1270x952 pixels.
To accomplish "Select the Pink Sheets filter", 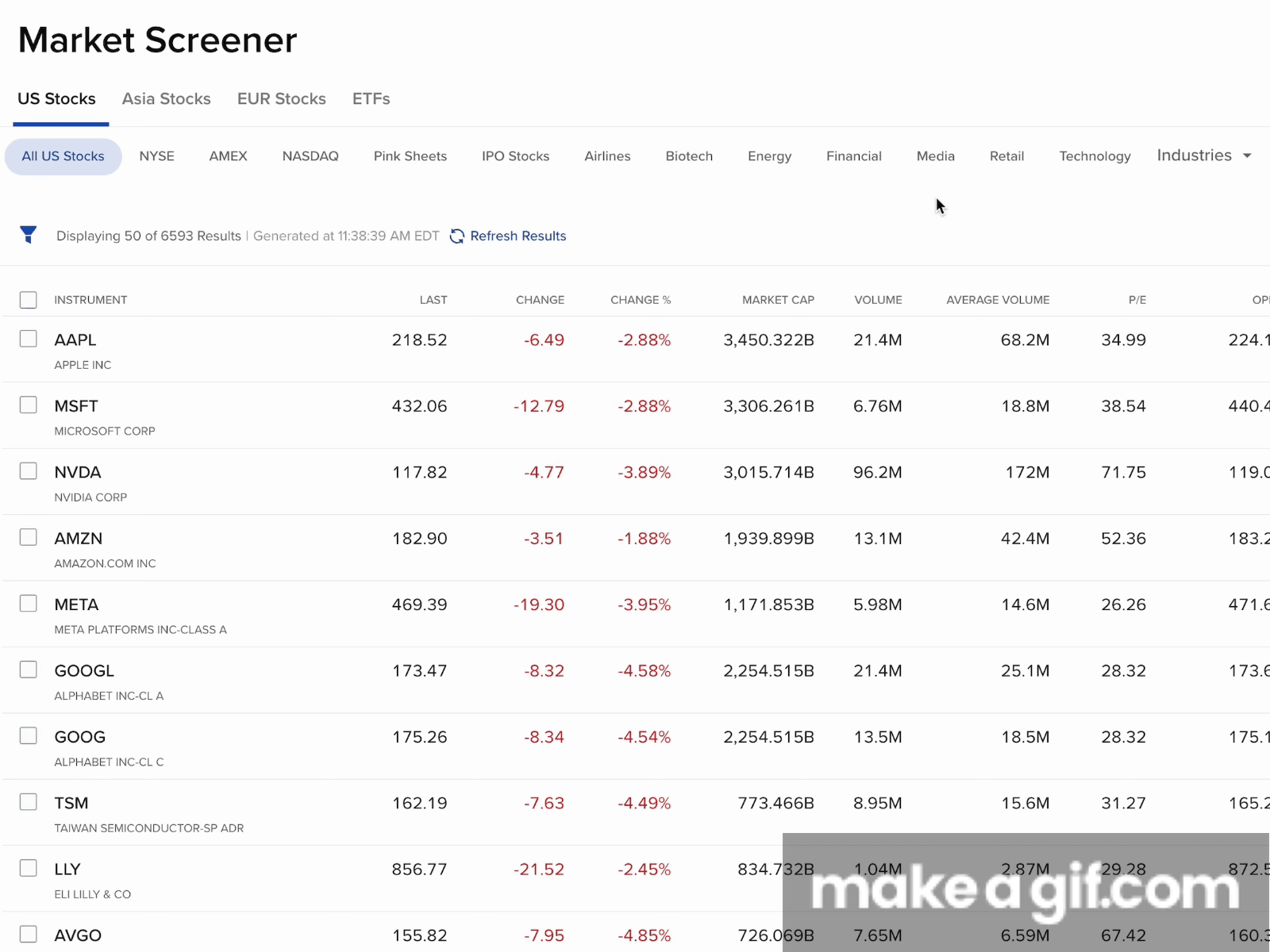I will coord(410,156).
